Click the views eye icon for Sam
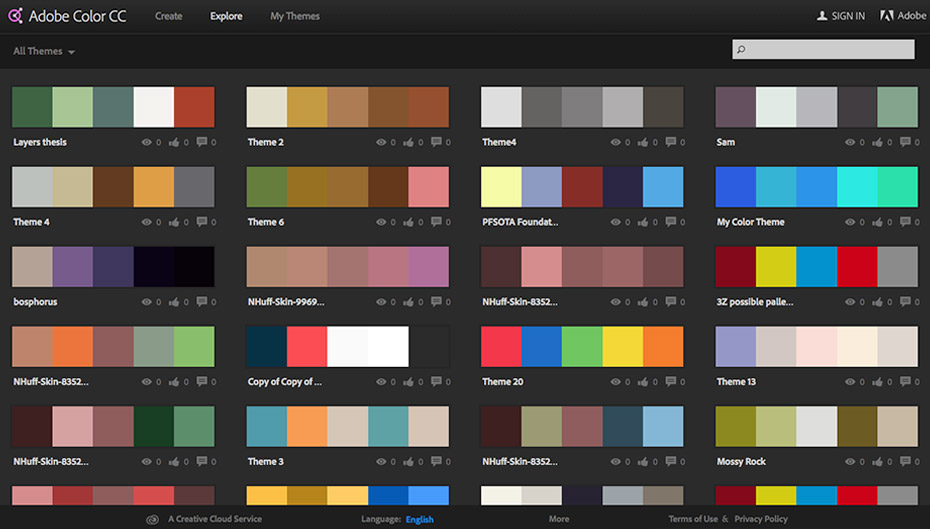The height and width of the screenshot is (529, 930). point(850,142)
